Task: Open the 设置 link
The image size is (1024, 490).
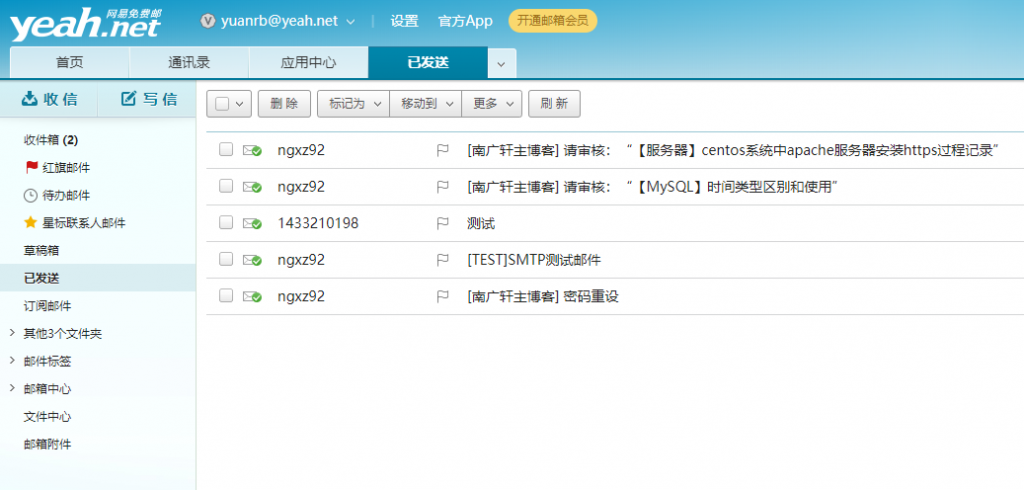Action: [404, 21]
